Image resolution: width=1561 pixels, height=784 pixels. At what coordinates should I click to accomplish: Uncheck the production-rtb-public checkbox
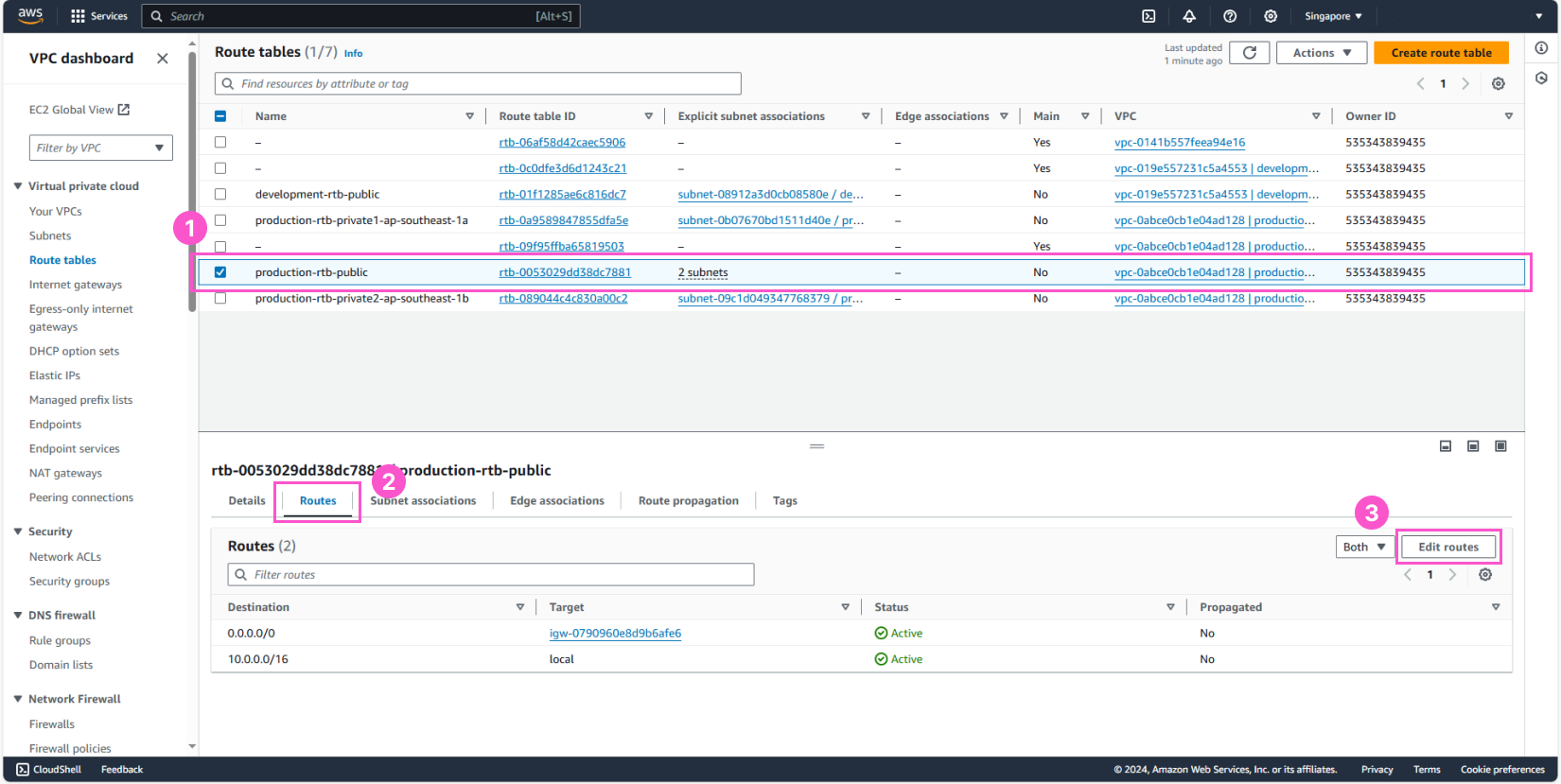220,272
